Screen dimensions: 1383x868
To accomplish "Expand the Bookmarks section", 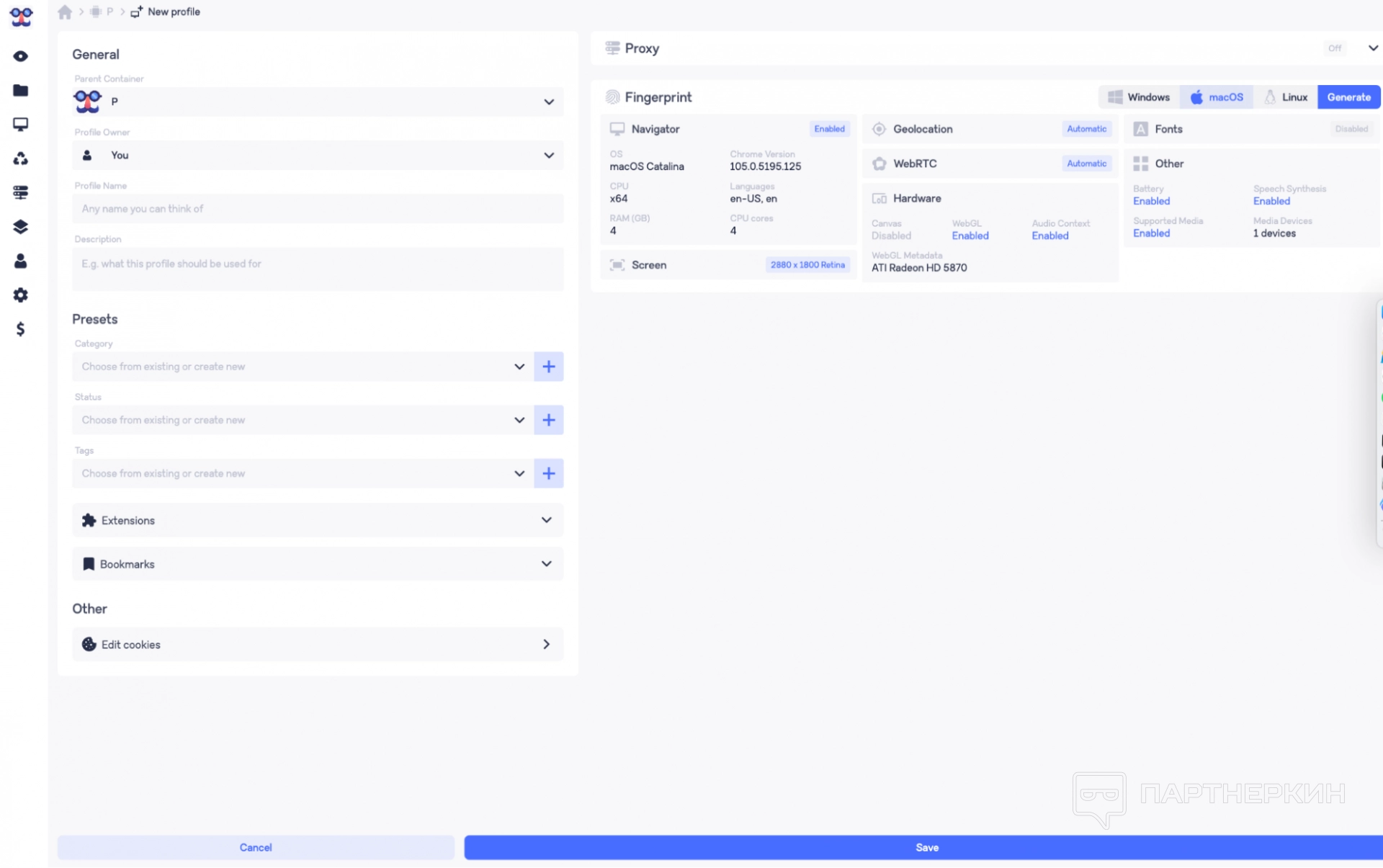I will [318, 564].
